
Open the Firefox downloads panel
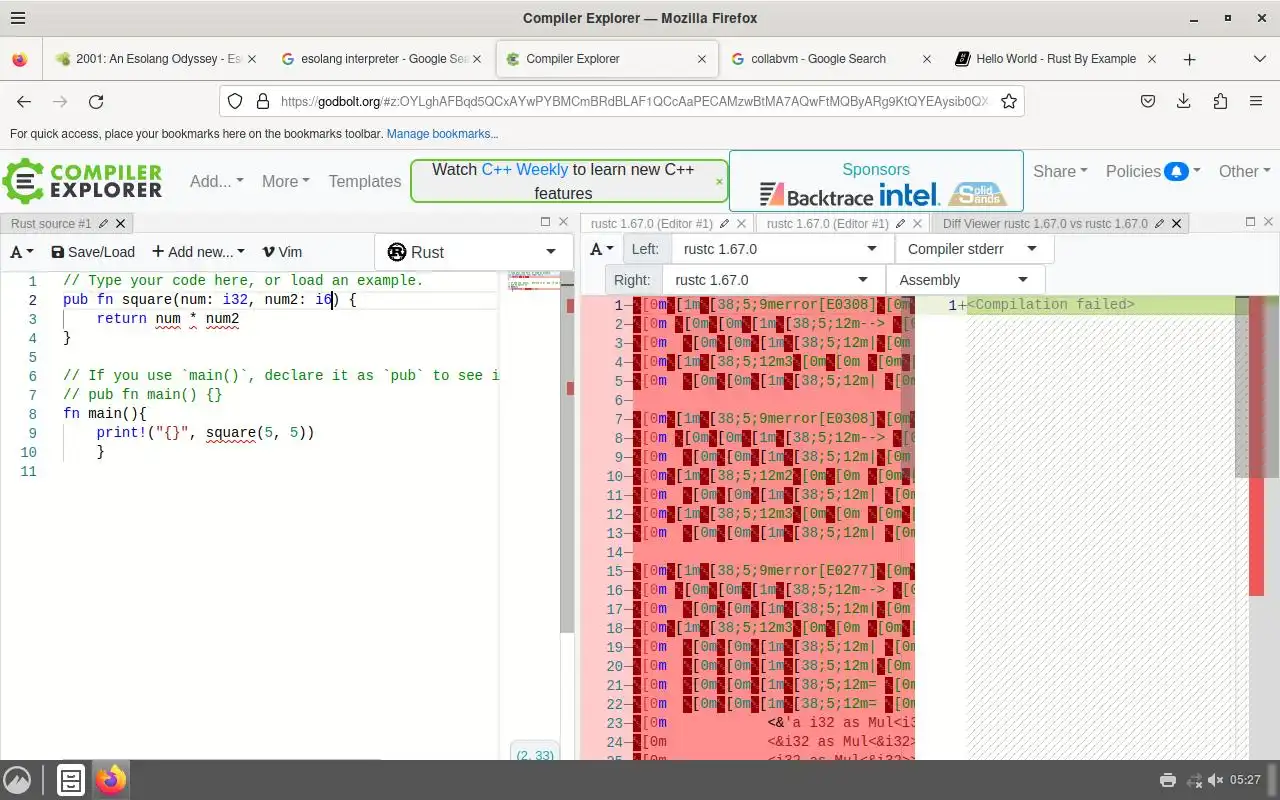tap(1184, 101)
